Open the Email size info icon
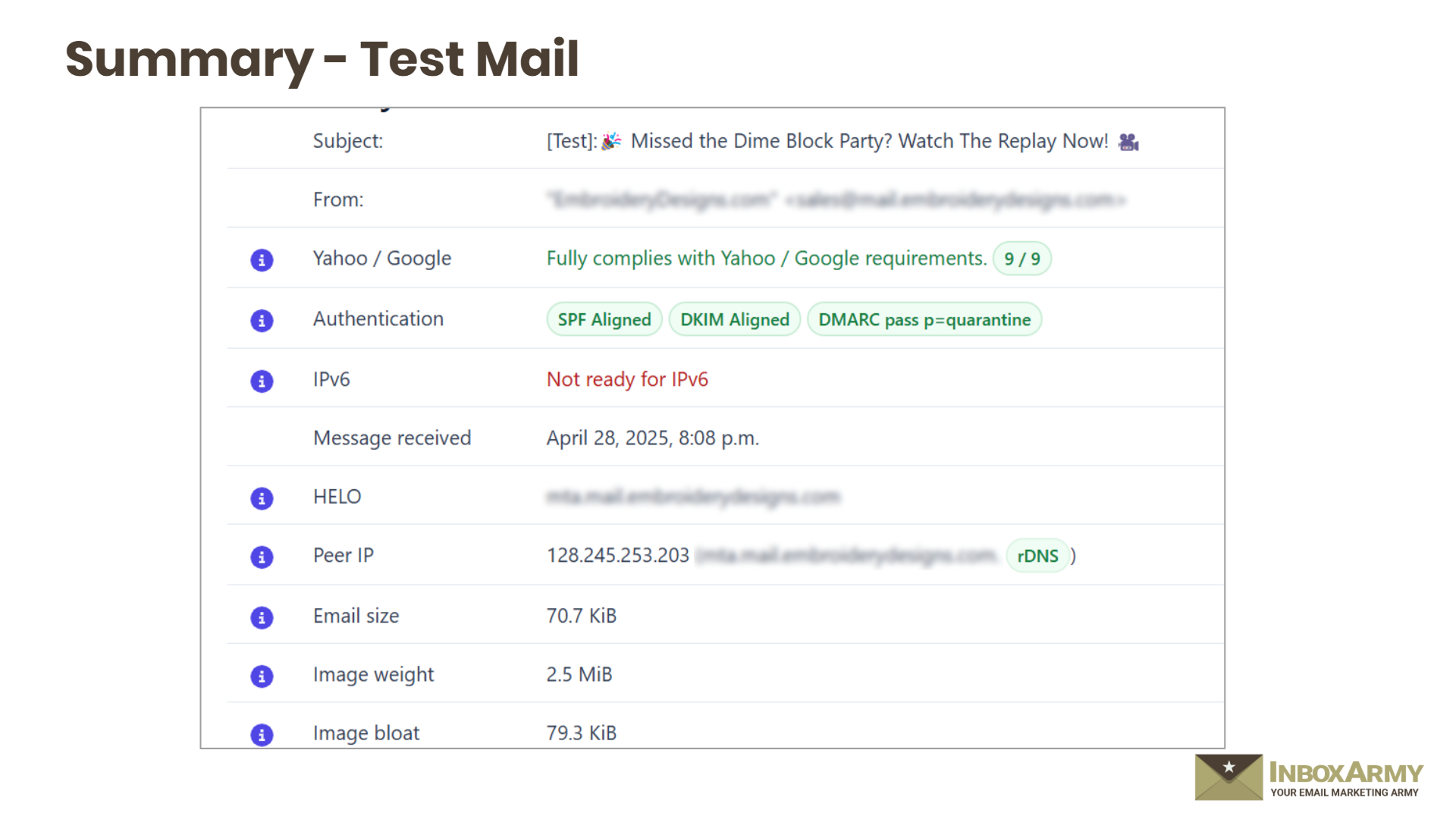The width and height of the screenshot is (1456, 819). pyautogui.click(x=262, y=617)
